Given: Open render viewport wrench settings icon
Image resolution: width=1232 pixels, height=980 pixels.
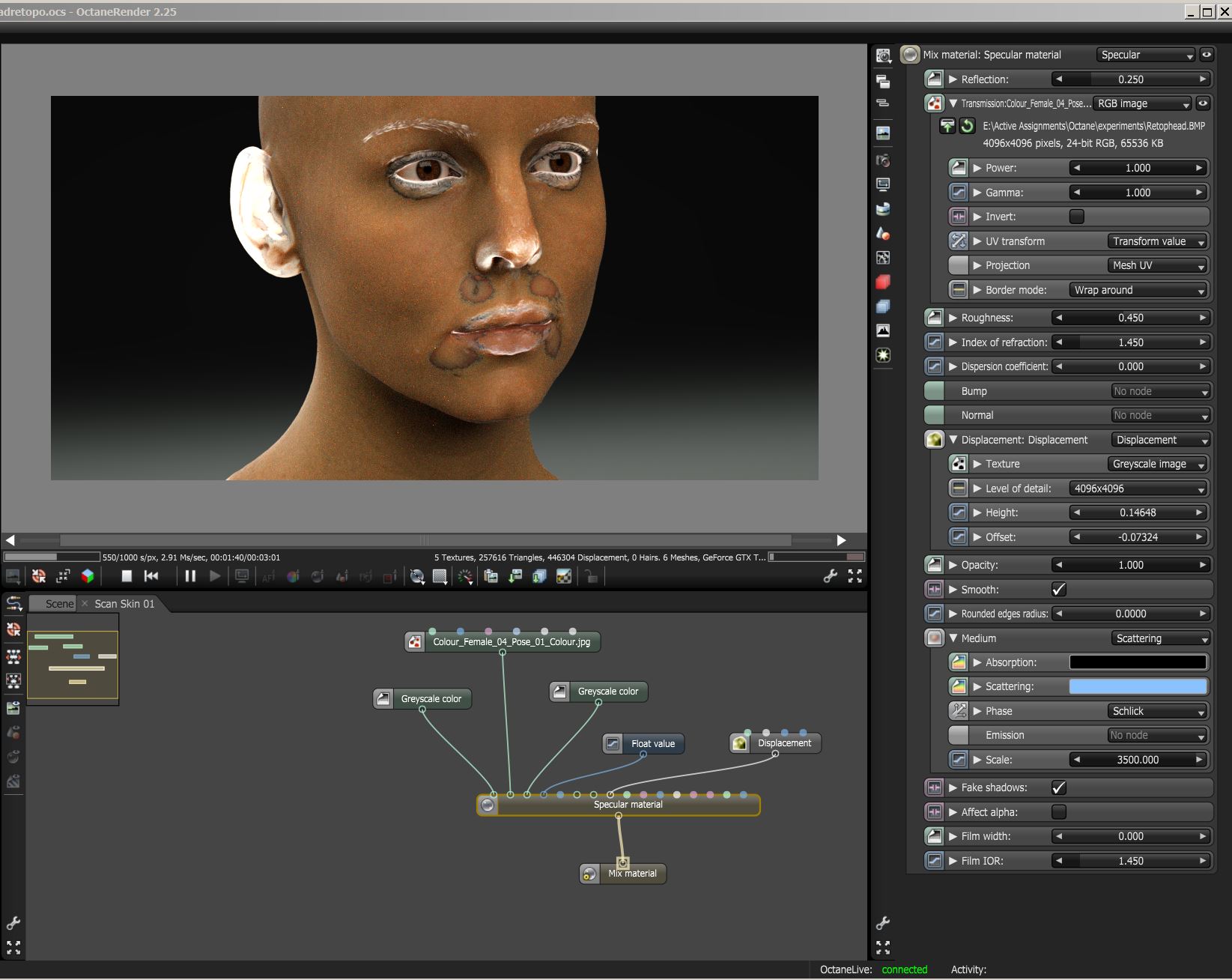Looking at the screenshot, I should tap(830, 576).
